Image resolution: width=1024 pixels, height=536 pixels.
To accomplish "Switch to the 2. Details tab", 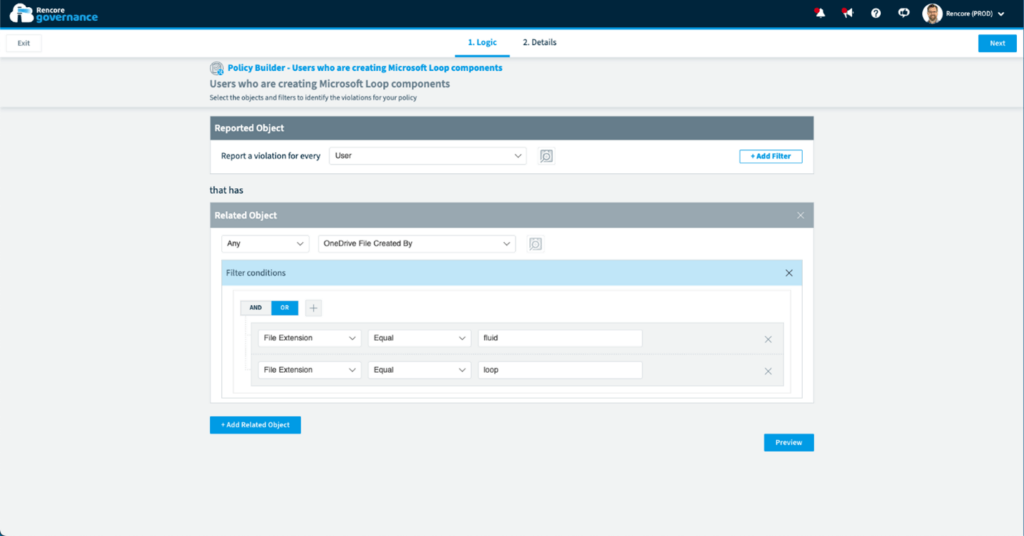I will [539, 42].
